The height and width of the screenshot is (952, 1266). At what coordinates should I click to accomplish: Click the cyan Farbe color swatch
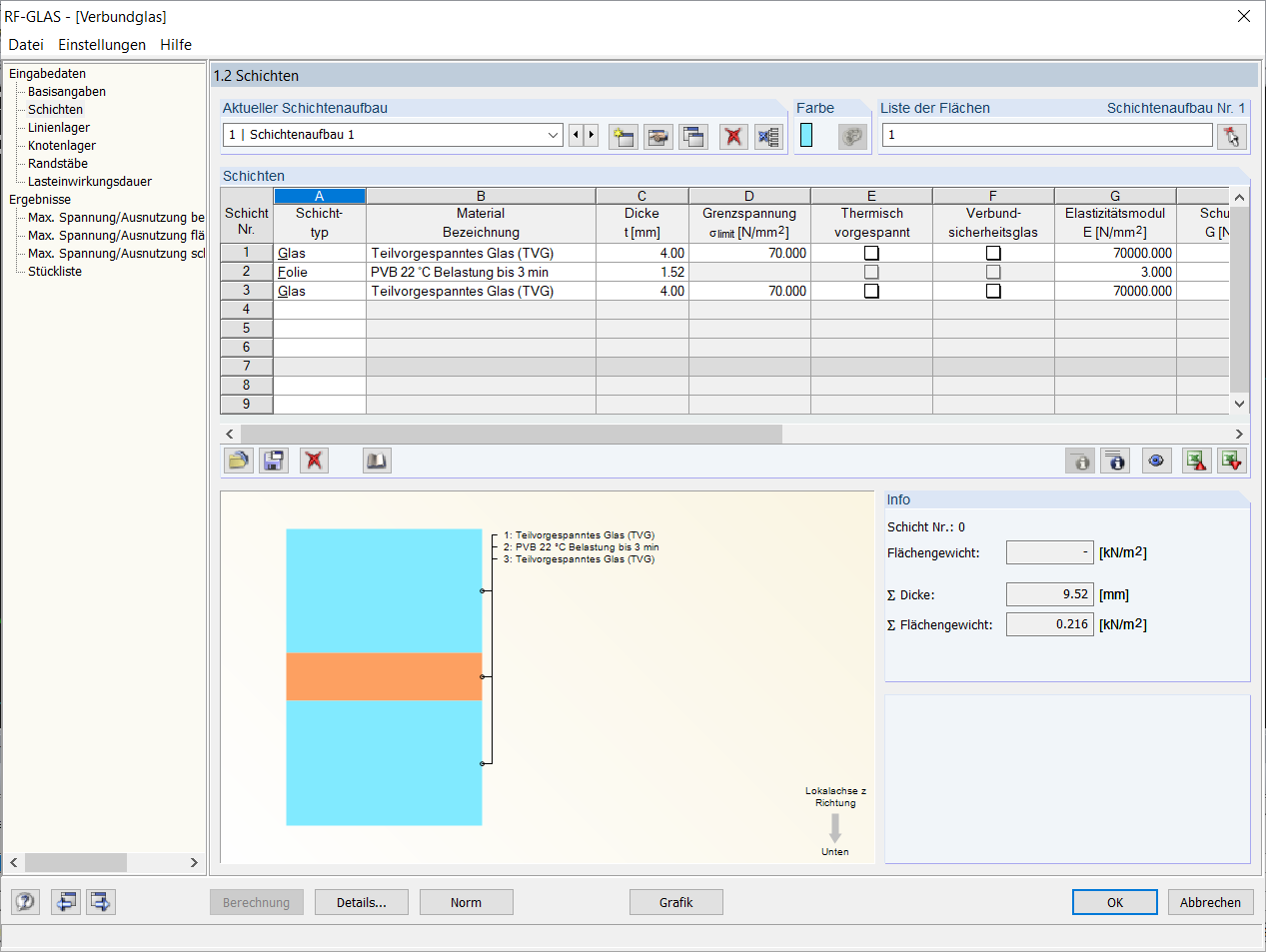806,135
